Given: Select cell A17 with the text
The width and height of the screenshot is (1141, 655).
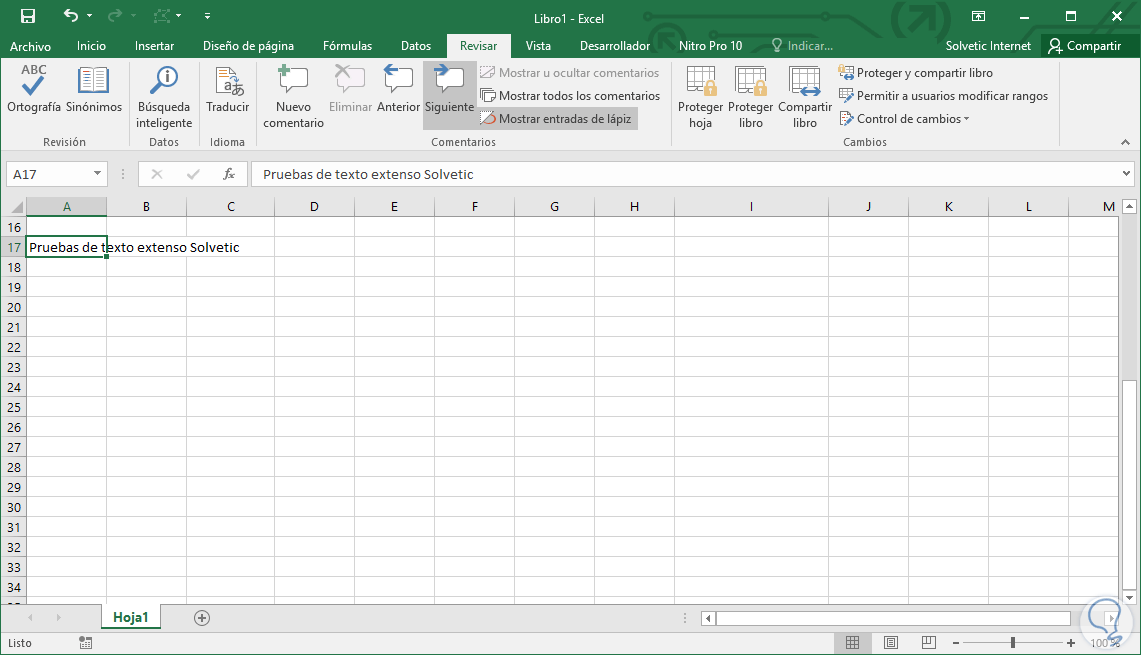Looking at the screenshot, I should 66,247.
